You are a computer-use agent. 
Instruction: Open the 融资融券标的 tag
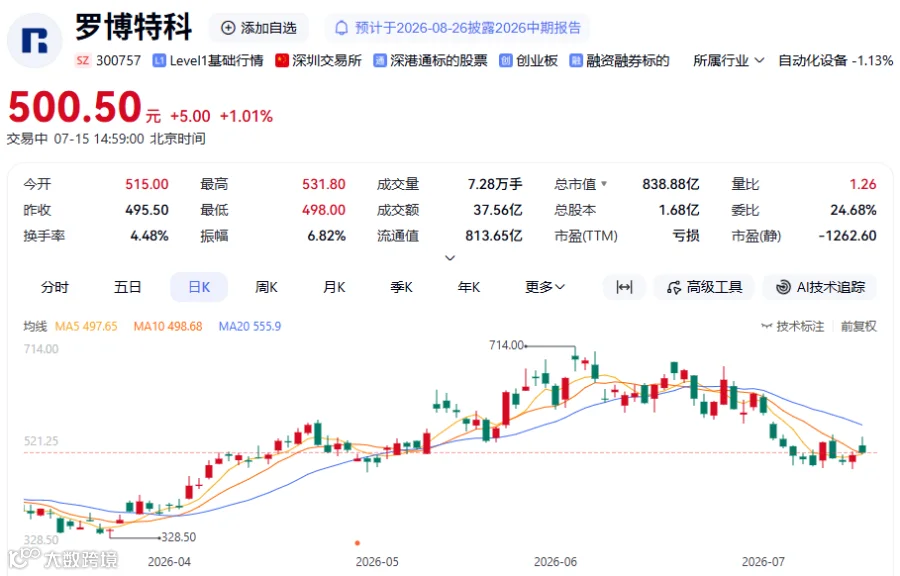619,60
